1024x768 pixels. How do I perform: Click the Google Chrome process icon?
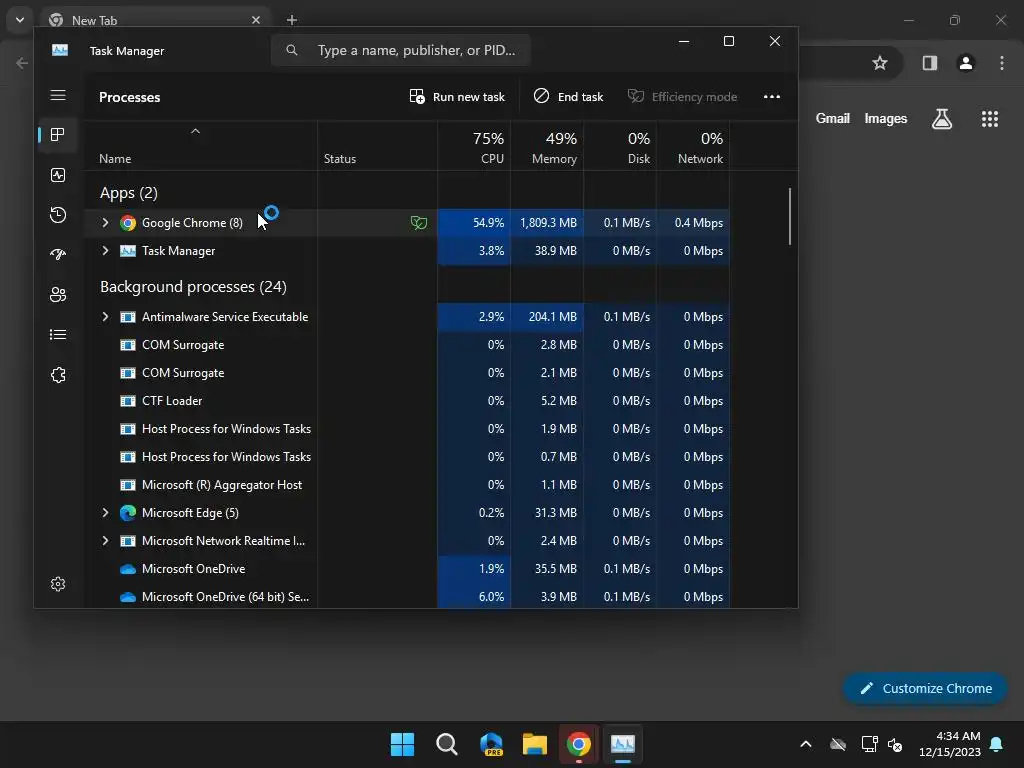[128, 223]
